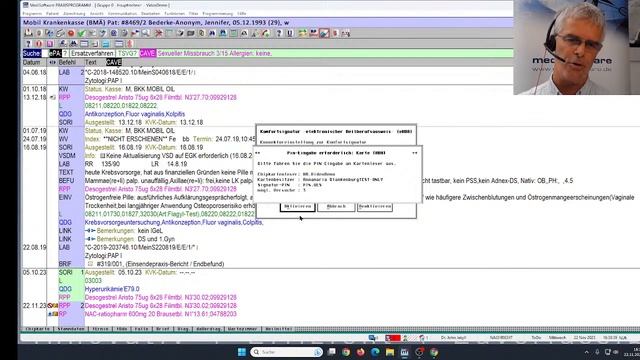The image size is (640, 360).
Task: Switch to the Termin bottom tab
Action: click(100, 329)
